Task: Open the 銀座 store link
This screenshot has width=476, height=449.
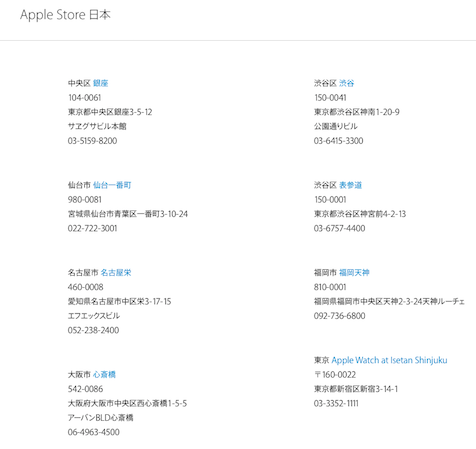Action: coord(100,83)
